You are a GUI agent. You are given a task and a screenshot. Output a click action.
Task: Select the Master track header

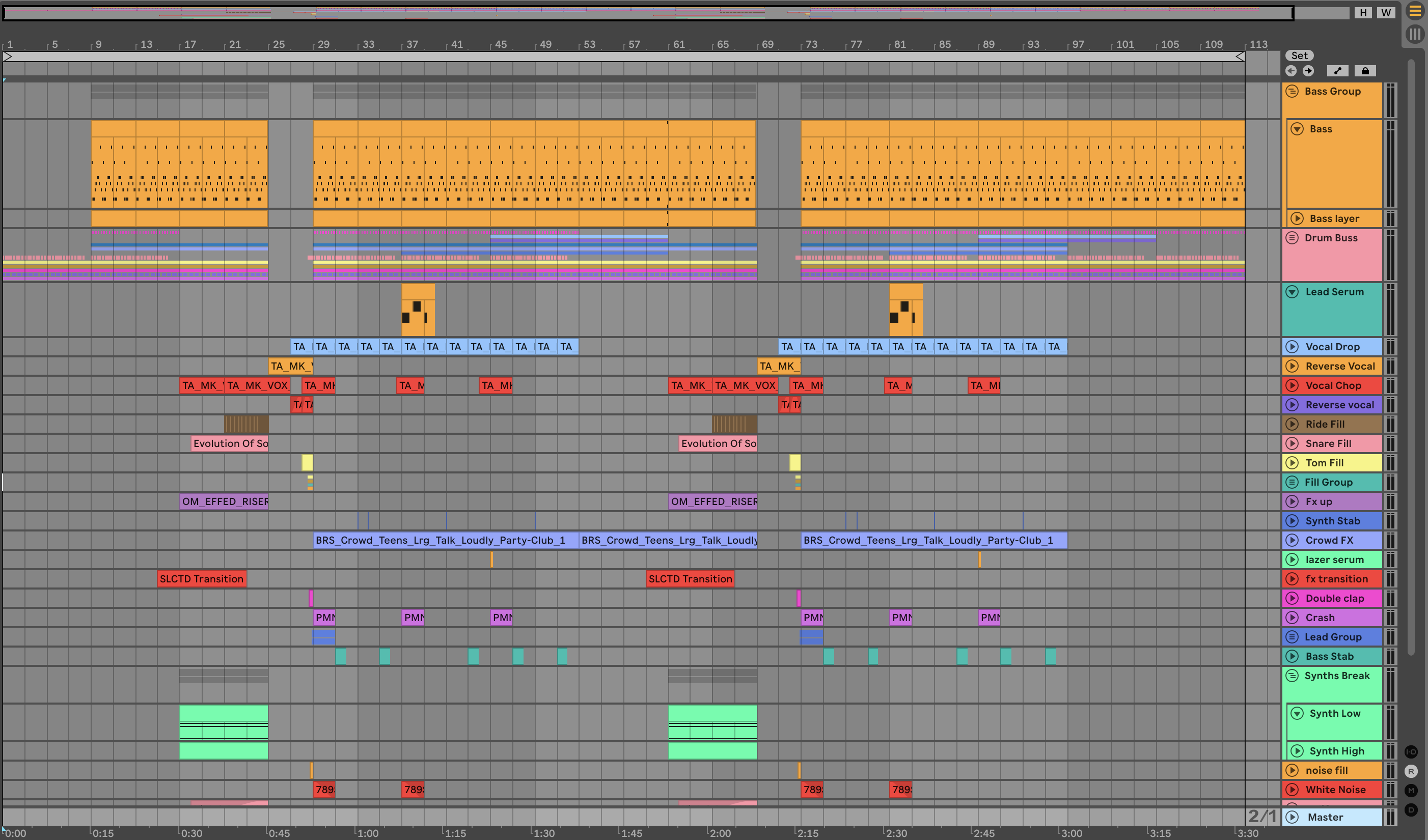pyautogui.click(x=1332, y=817)
